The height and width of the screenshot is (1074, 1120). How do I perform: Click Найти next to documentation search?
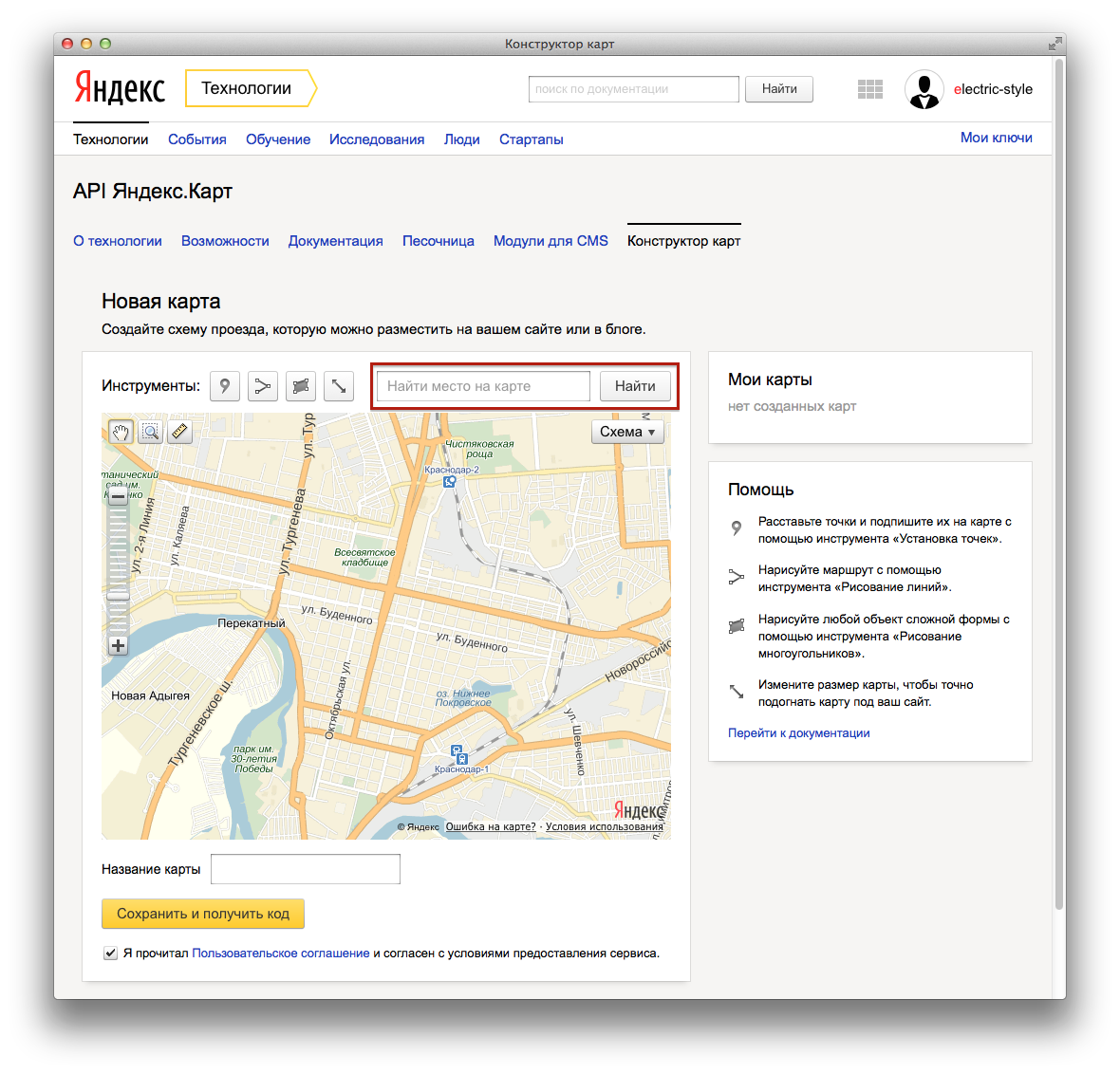point(778,89)
